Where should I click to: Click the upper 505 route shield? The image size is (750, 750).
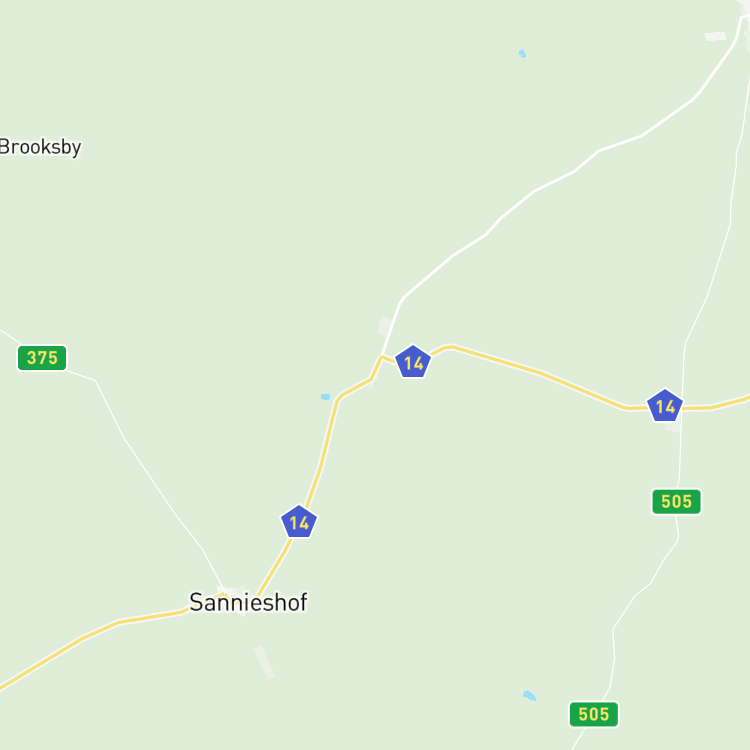(x=676, y=501)
